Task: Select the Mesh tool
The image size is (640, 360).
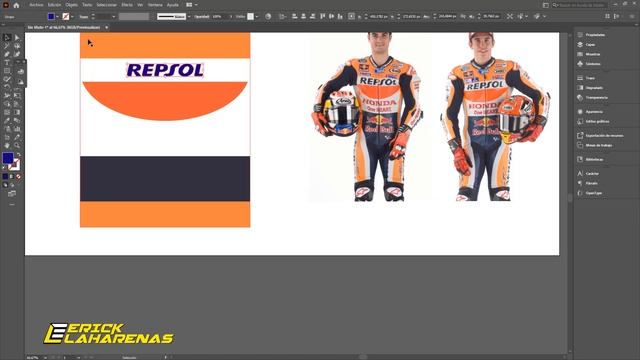Action: (7, 112)
